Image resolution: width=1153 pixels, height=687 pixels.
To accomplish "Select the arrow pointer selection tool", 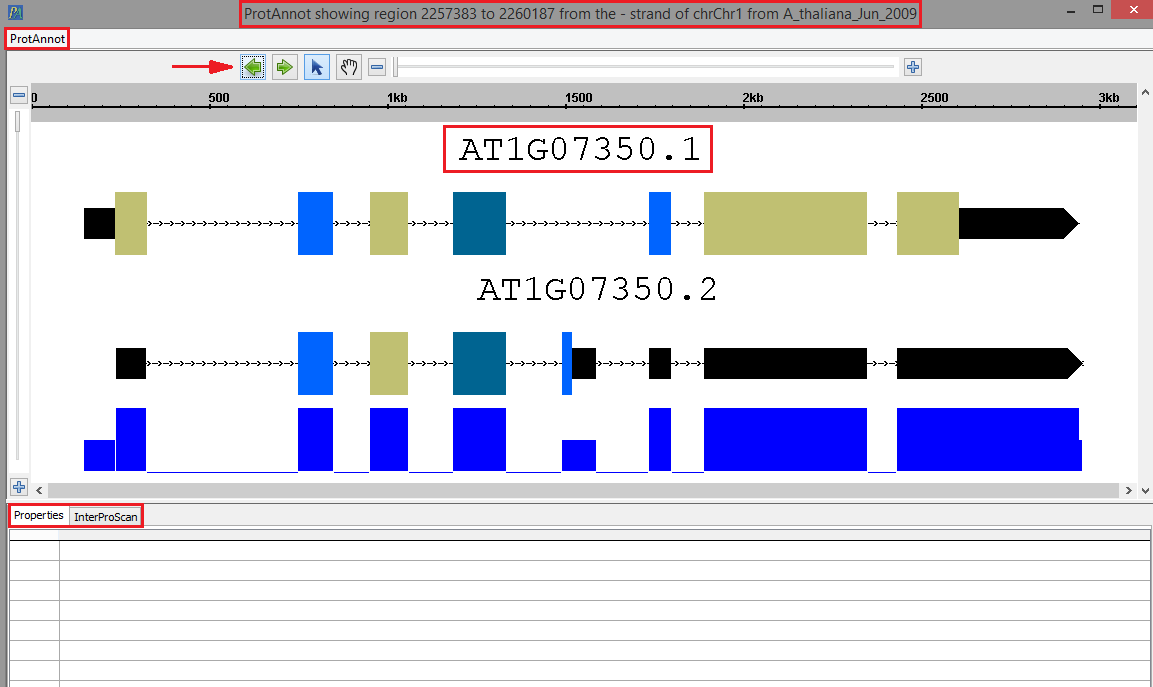I will tap(317, 67).
